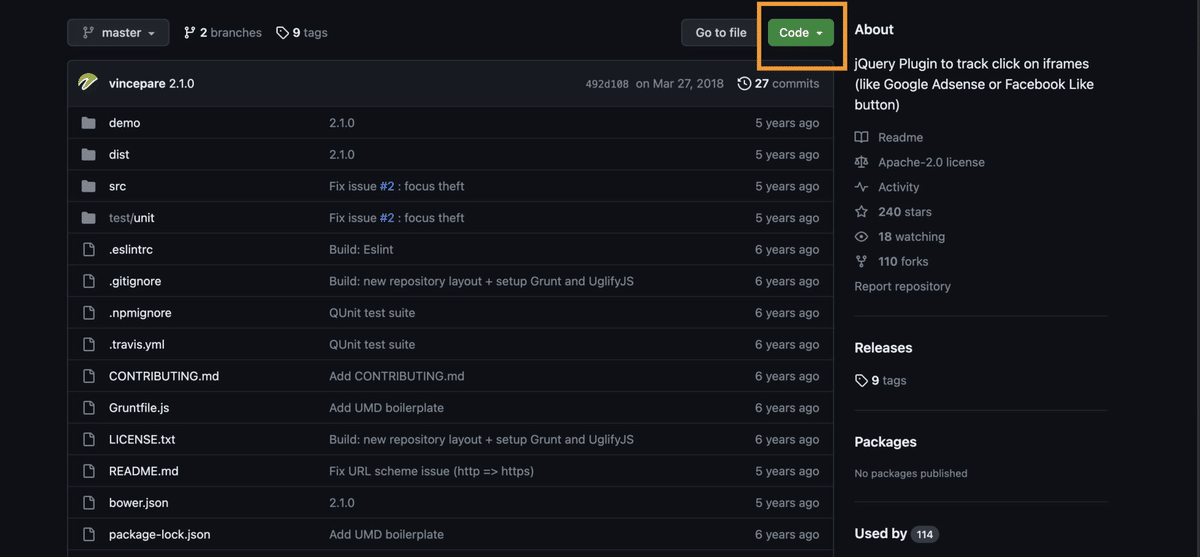The height and width of the screenshot is (557, 1200).
Task: Open the src folder
Action: pyautogui.click(x=118, y=186)
